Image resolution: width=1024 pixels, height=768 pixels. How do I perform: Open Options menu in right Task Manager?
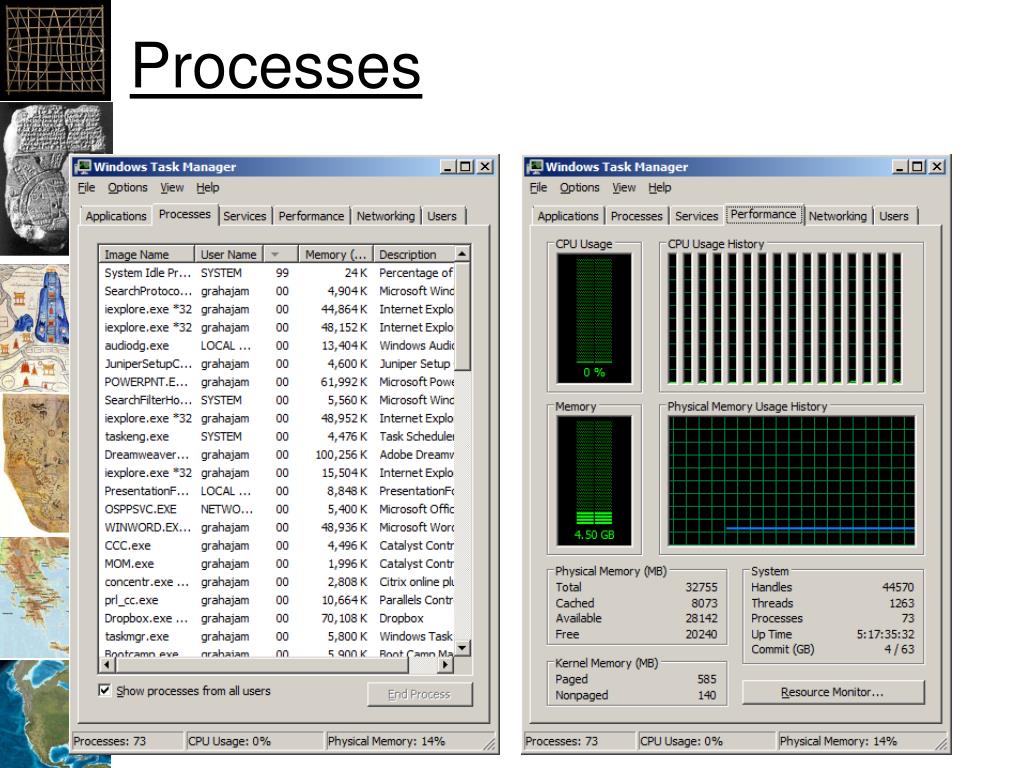579,187
